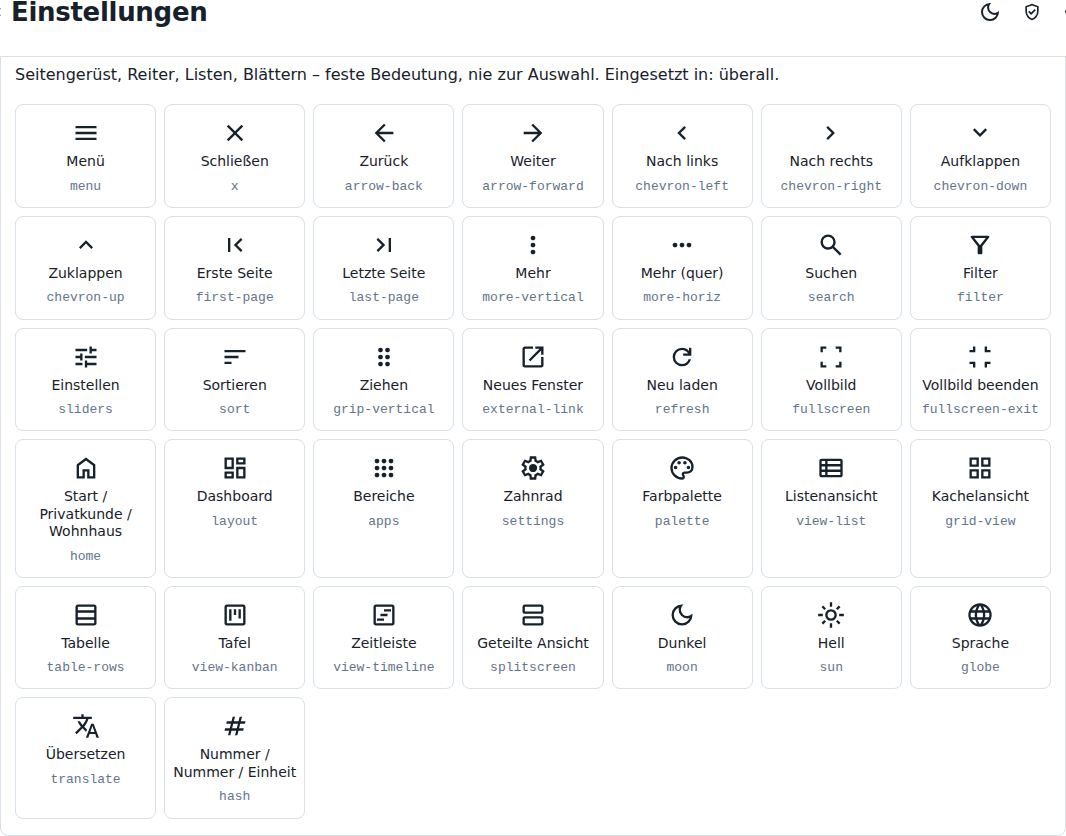Select the Aufklappen chevron-down tile
Image resolution: width=1066 pixels, height=836 pixels.
pyautogui.click(x=980, y=156)
